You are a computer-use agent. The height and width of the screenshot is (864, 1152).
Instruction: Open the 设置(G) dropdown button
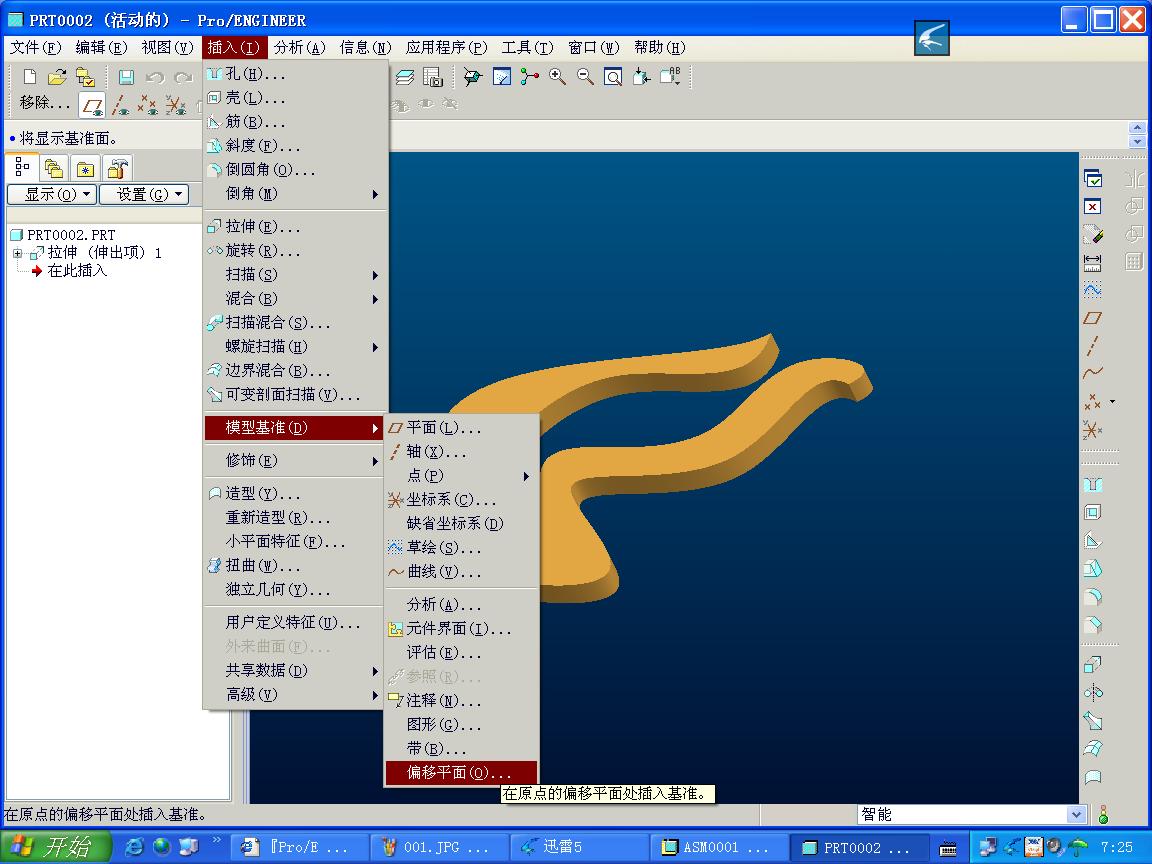point(144,195)
